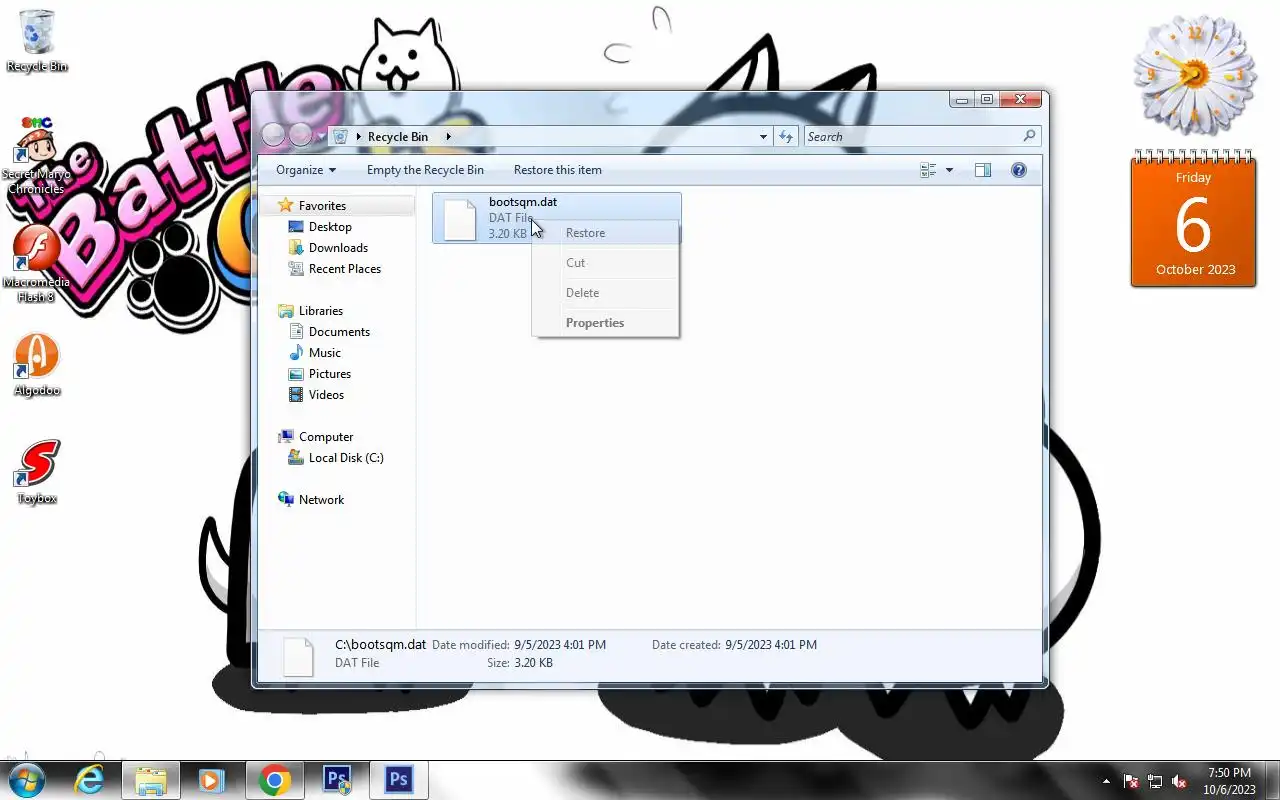Select the Algodoo desktop shortcut
Screen dimensions: 1280x800
(x=37, y=365)
